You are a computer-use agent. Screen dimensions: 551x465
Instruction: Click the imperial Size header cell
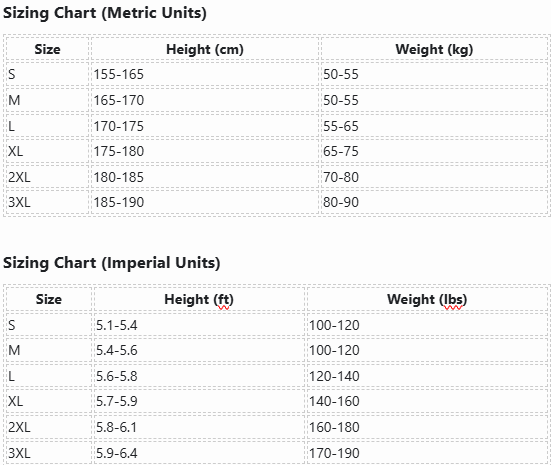(x=49, y=299)
